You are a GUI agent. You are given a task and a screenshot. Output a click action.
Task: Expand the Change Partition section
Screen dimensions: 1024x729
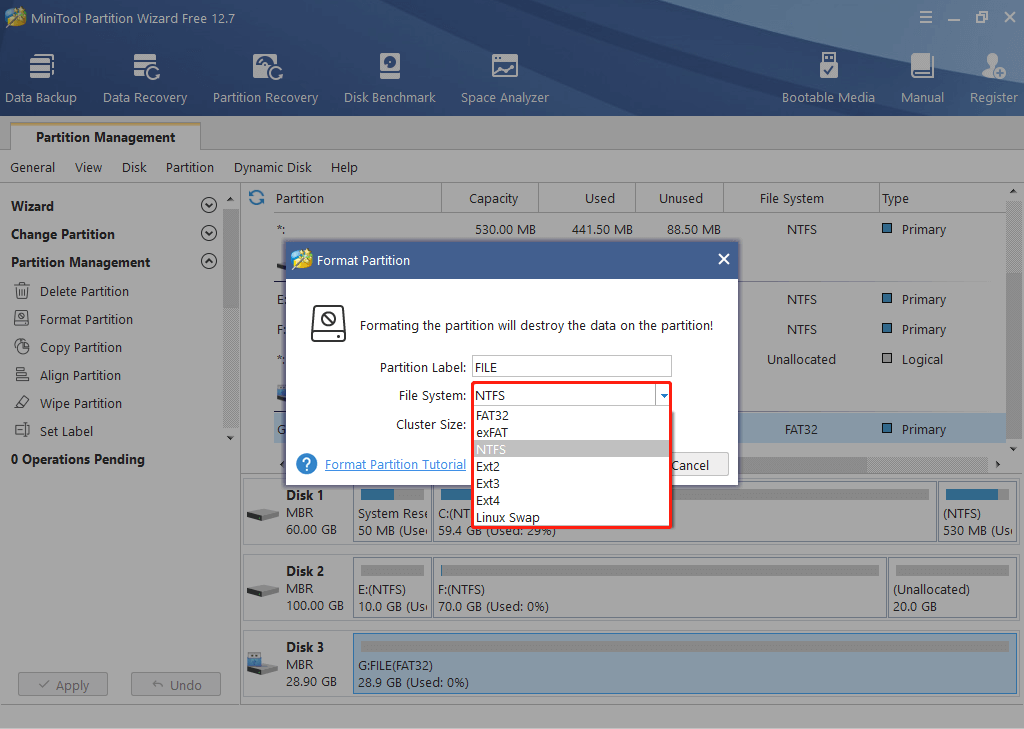(x=209, y=233)
